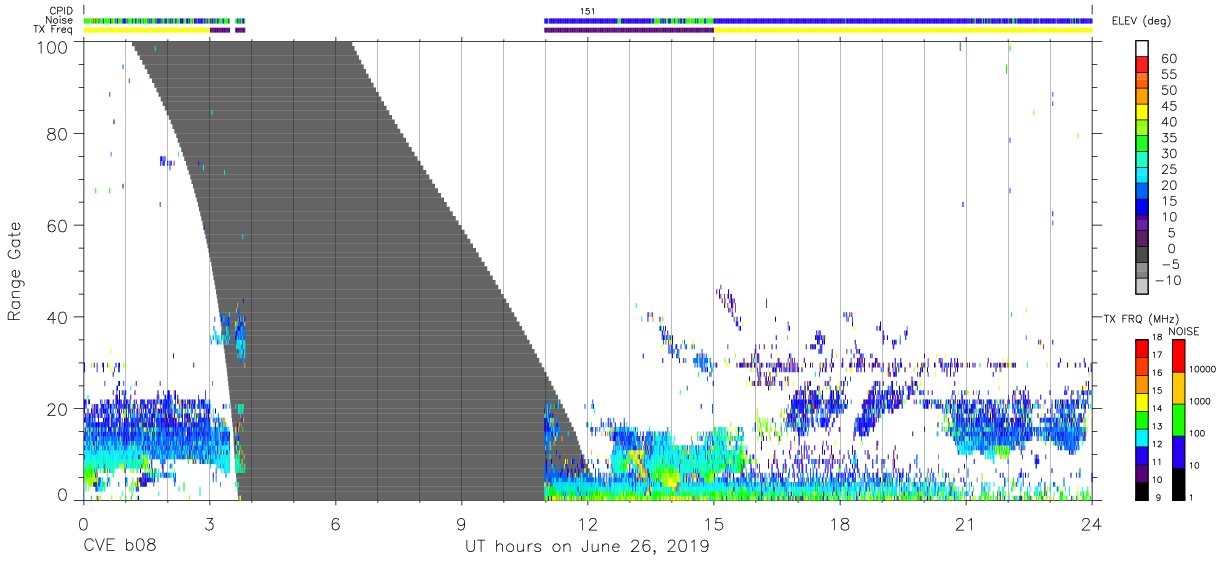Click x-axis tick label 12
Screen dimensions: 1228x567
[x=587, y=524]
